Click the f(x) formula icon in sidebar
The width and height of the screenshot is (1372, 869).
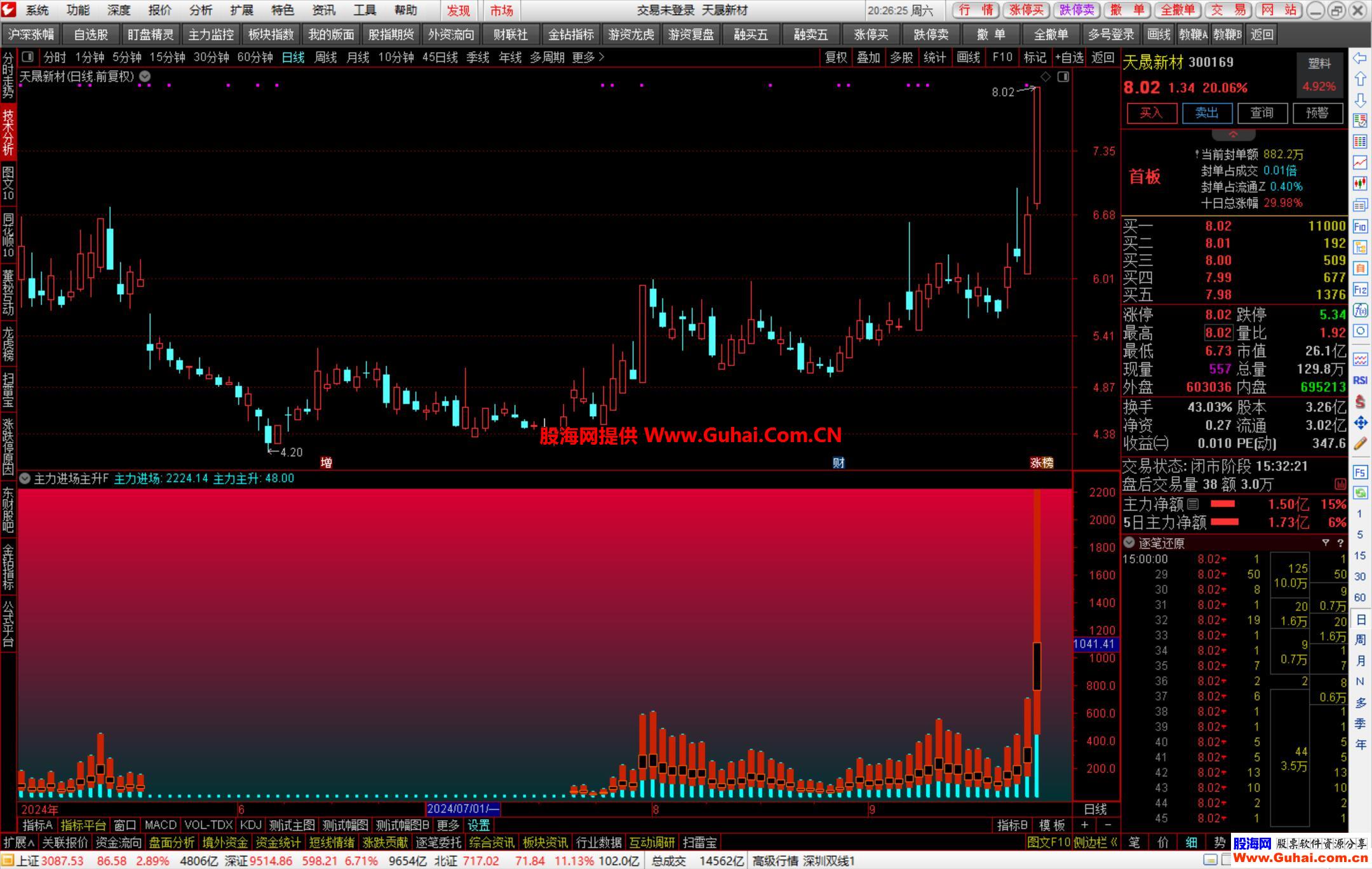[1360, 310]
